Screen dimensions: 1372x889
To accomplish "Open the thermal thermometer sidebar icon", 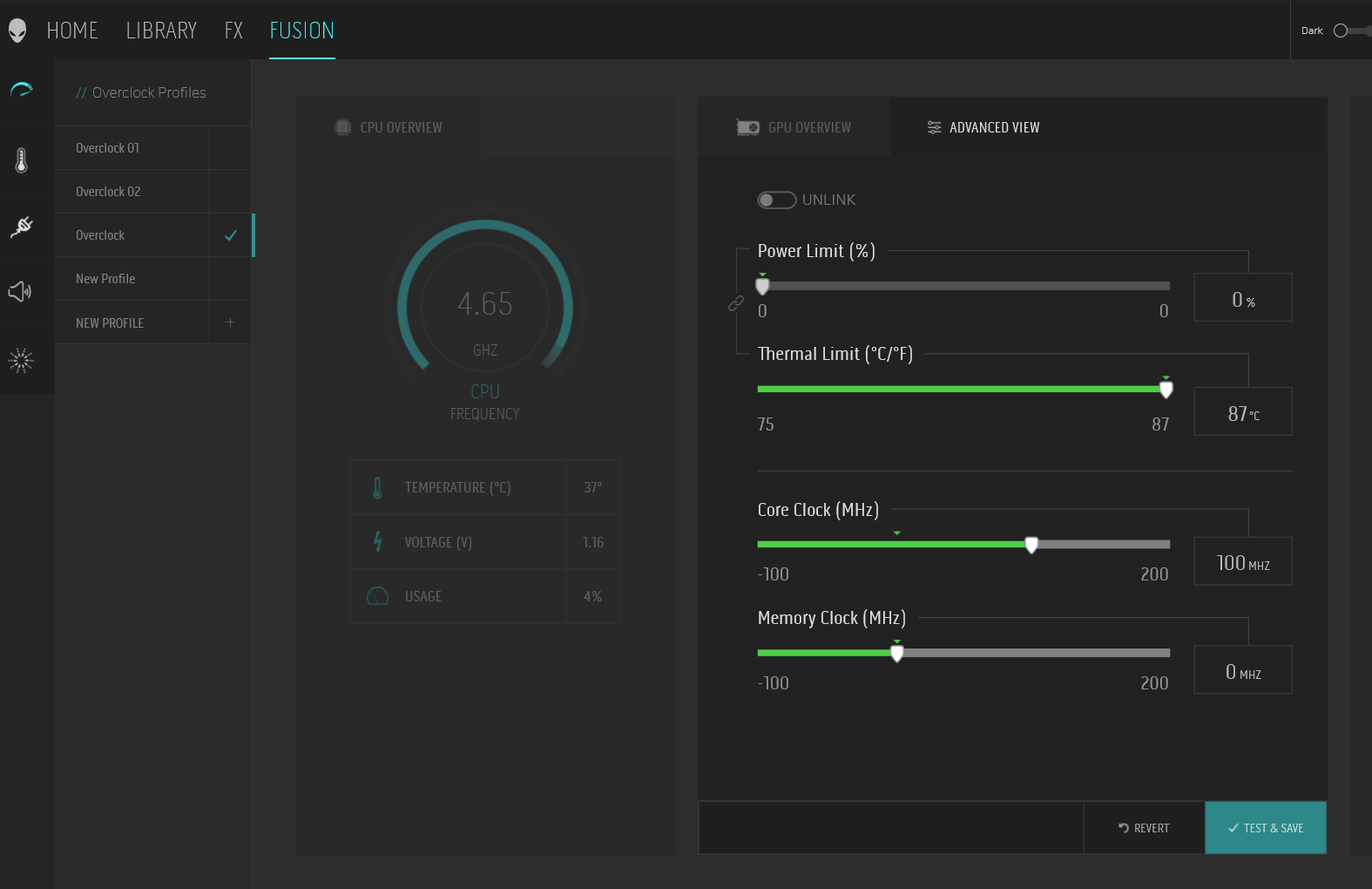I will pyautogui.click(x=22, y=160).
